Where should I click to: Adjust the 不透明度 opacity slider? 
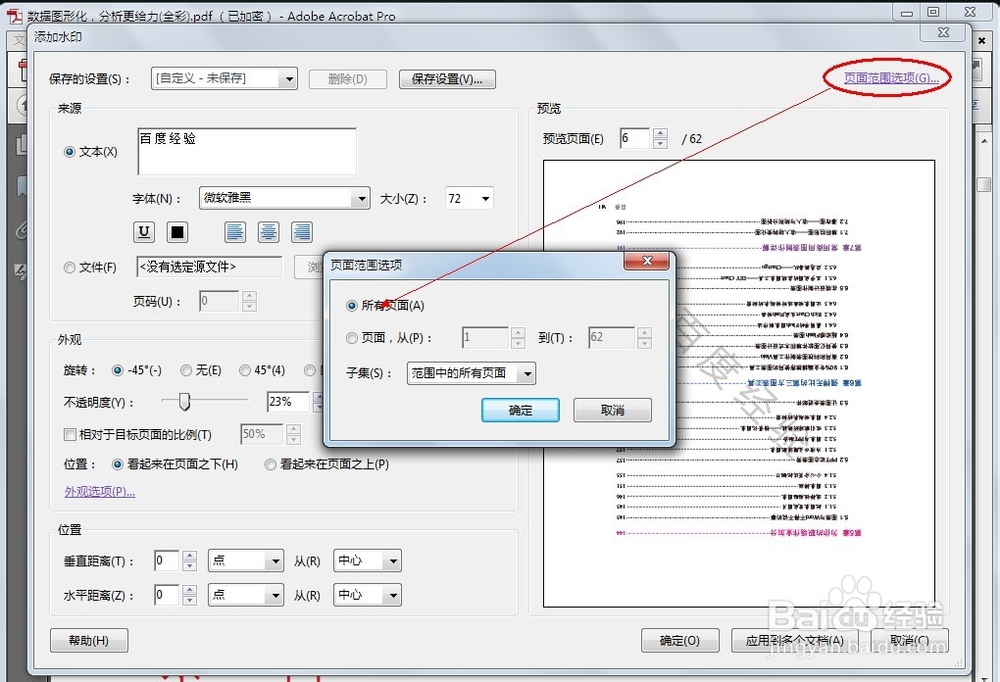(184, 401)
